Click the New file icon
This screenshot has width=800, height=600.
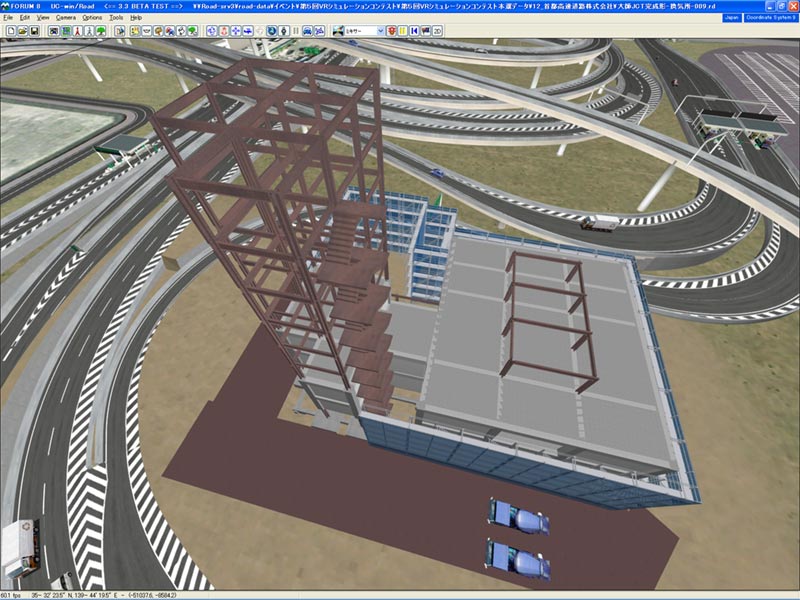coord(11,31)
